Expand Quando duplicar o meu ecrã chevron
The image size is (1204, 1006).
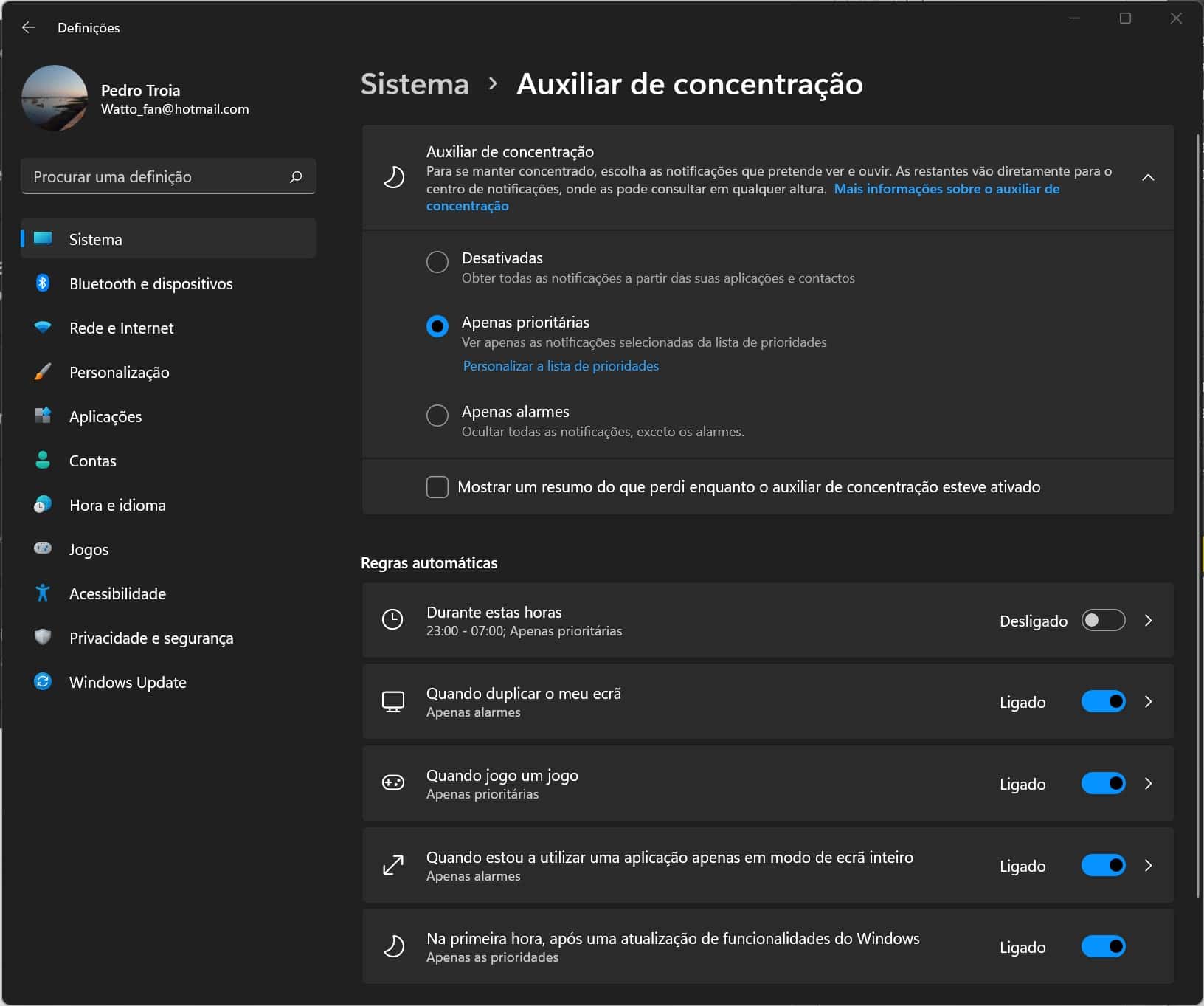[1148, 702]
